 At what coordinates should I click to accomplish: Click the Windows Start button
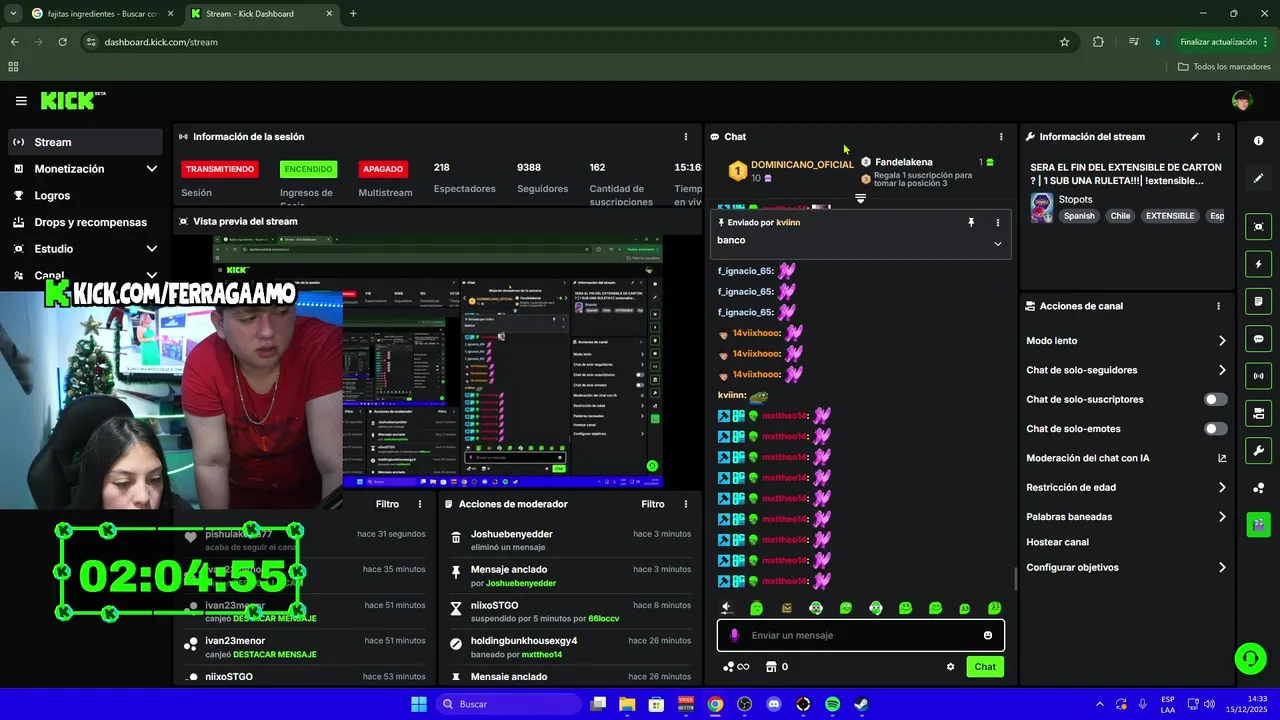[419, 704]
